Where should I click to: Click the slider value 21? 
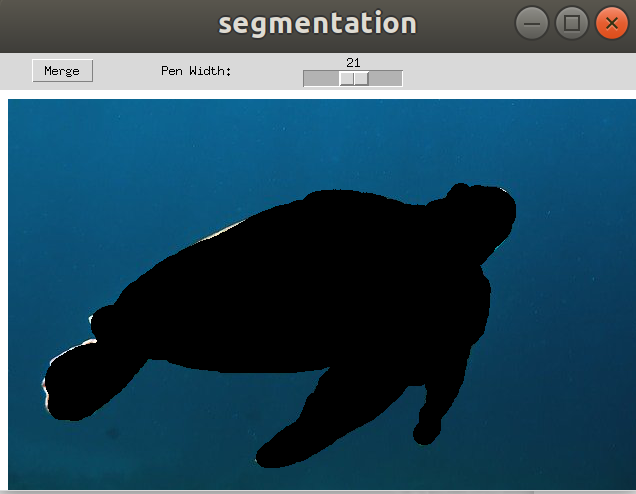coord(353,62)
